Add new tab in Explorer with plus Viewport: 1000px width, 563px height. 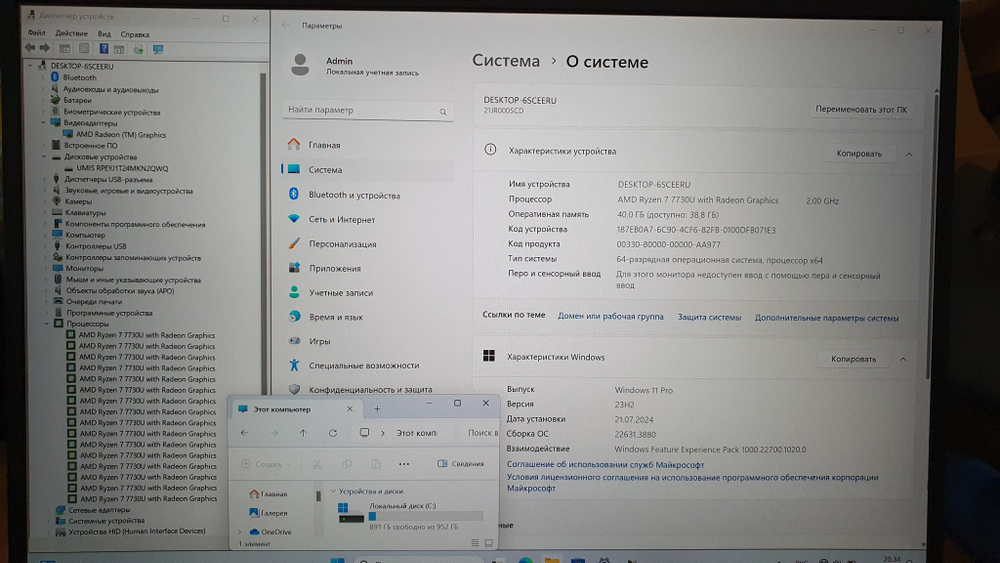pos(377,409)
